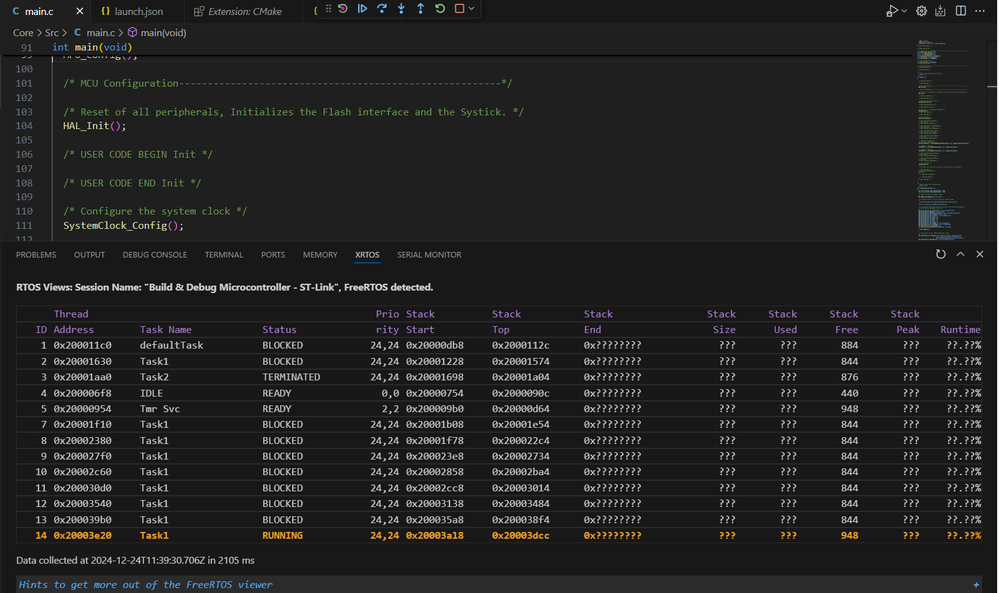Click the editor vertical scrollbar
Screen dimensions: 999x593
(991, 140)
